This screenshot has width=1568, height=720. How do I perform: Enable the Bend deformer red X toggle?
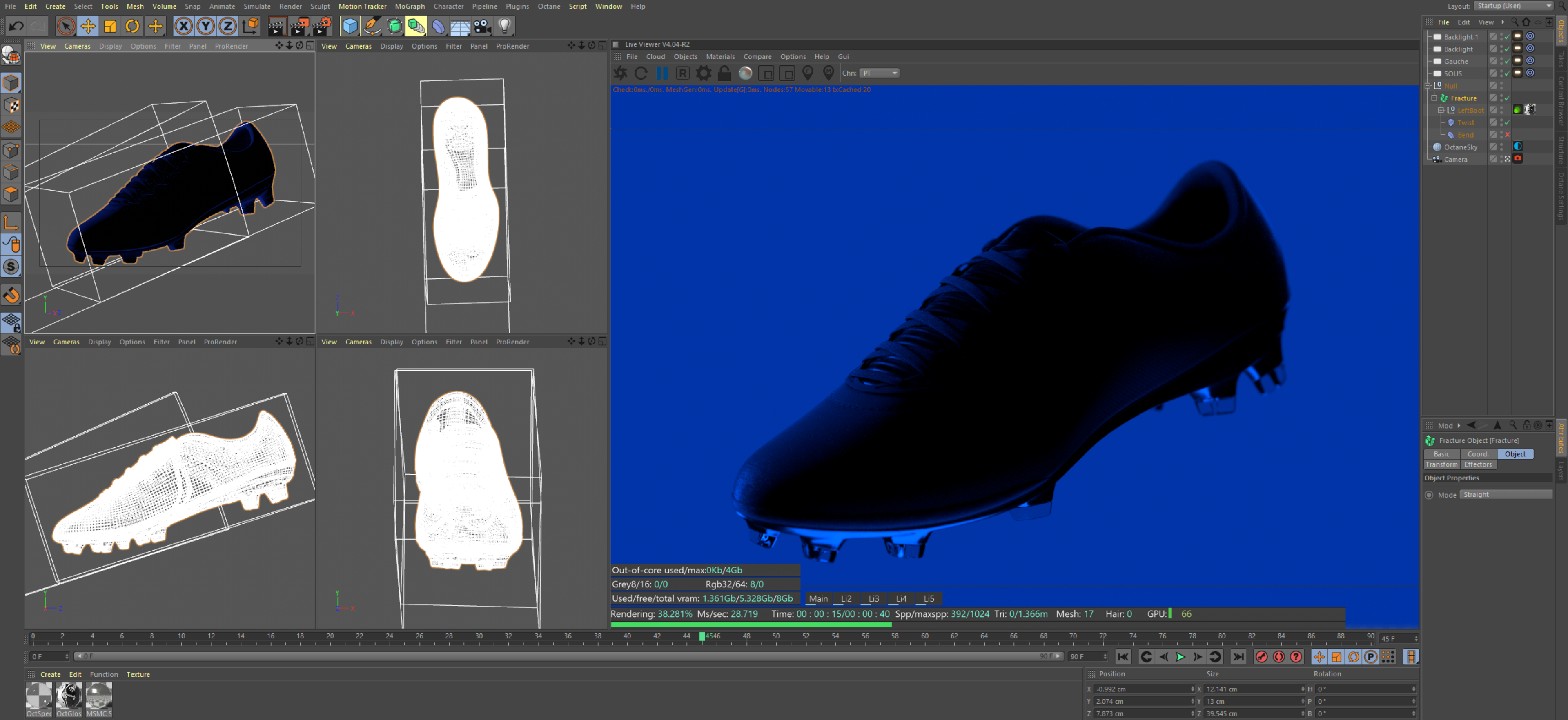click(1507, 135)
